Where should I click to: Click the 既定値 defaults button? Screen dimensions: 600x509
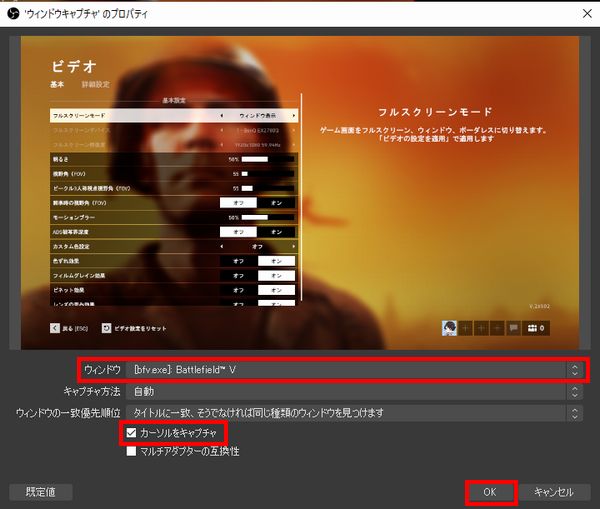(41, 492)
